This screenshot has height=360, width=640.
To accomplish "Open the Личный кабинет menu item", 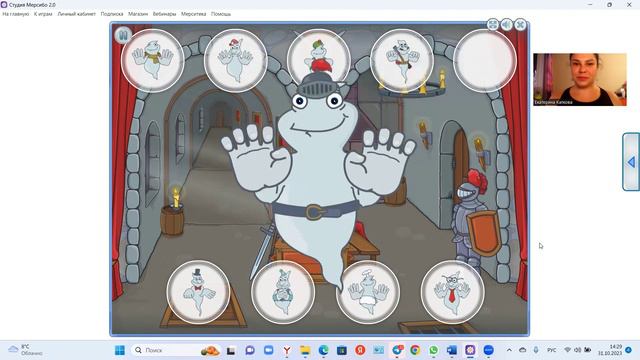I will coord(76,14).
